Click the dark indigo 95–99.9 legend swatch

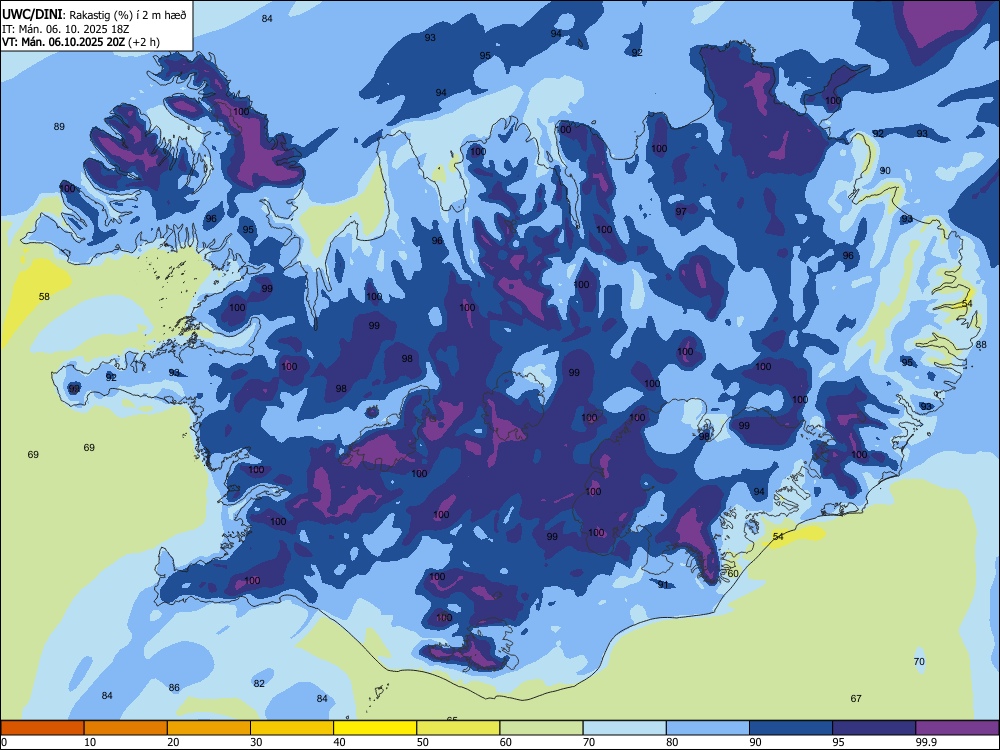pyautogui.click(x=874, y=728)
